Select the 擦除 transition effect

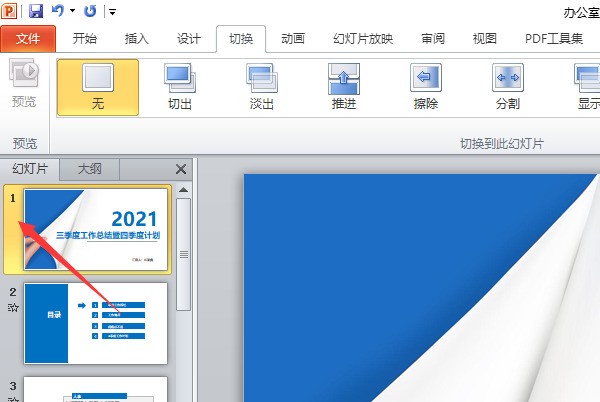coord(425,86)
